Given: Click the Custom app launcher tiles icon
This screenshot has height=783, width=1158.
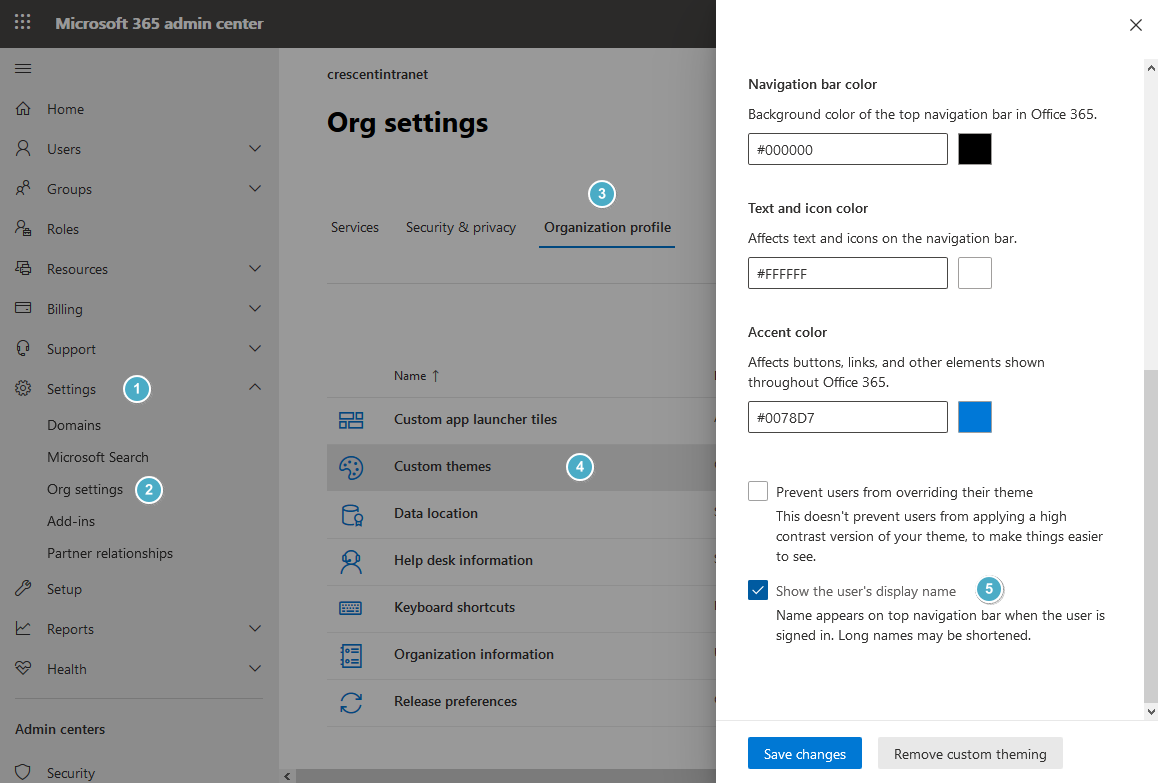Looking at the screenshot, I should (351, 420).
